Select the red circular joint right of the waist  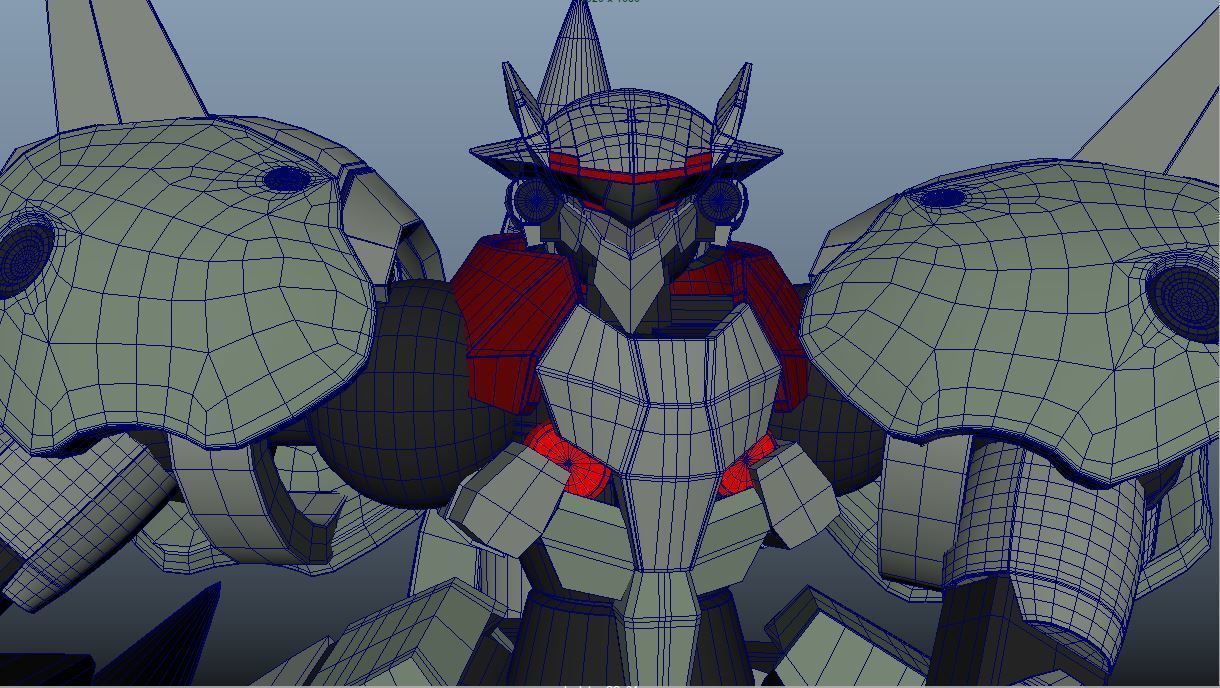pyautogui.click(x=745, y=468)
